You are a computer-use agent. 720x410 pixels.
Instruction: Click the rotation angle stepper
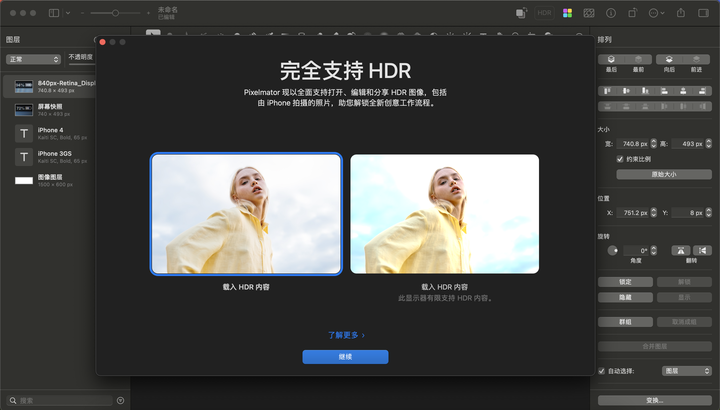[653, 250]
